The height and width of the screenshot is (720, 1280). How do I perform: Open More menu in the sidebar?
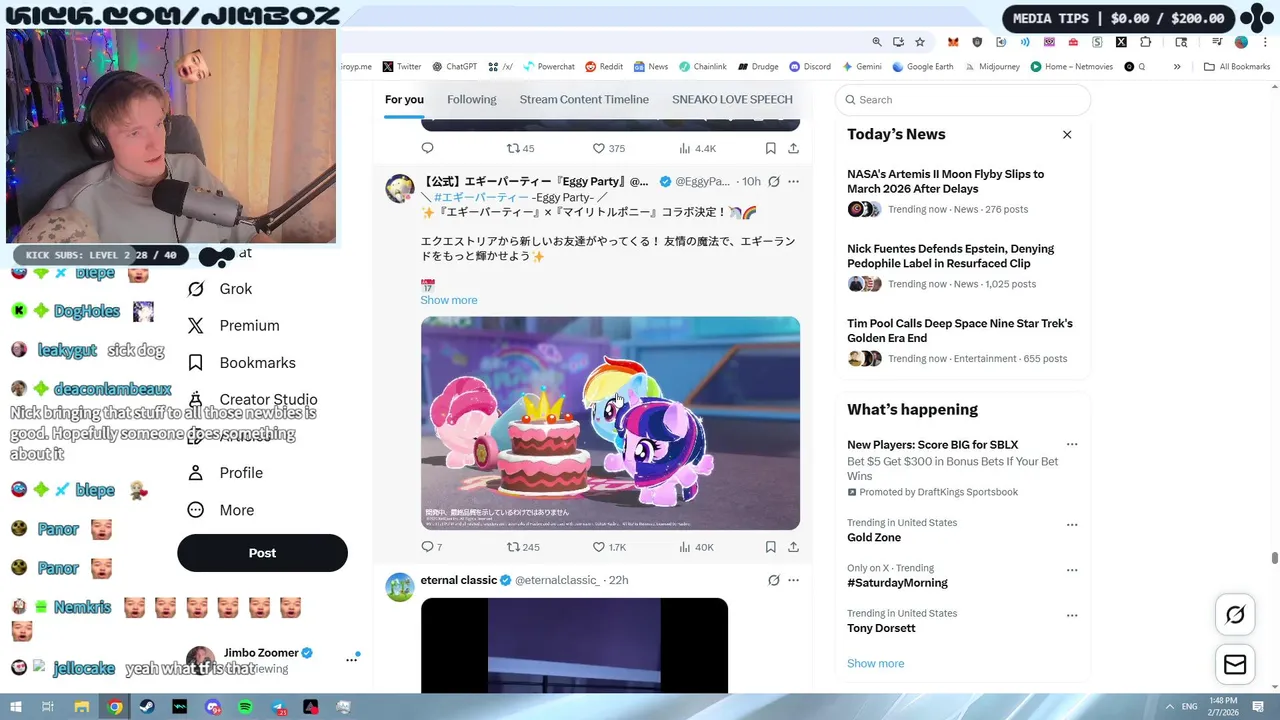(x=221, y=510)
